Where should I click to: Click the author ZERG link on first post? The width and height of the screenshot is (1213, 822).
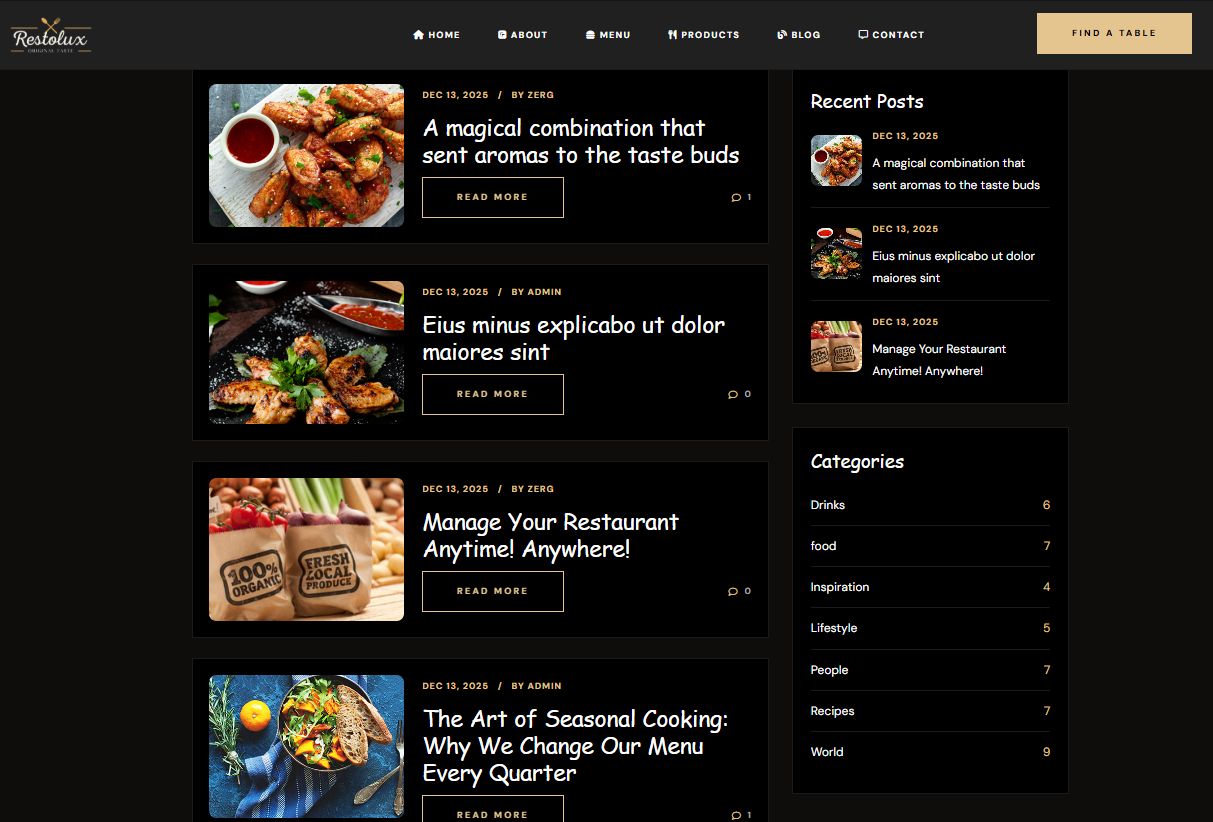[541, 95]
